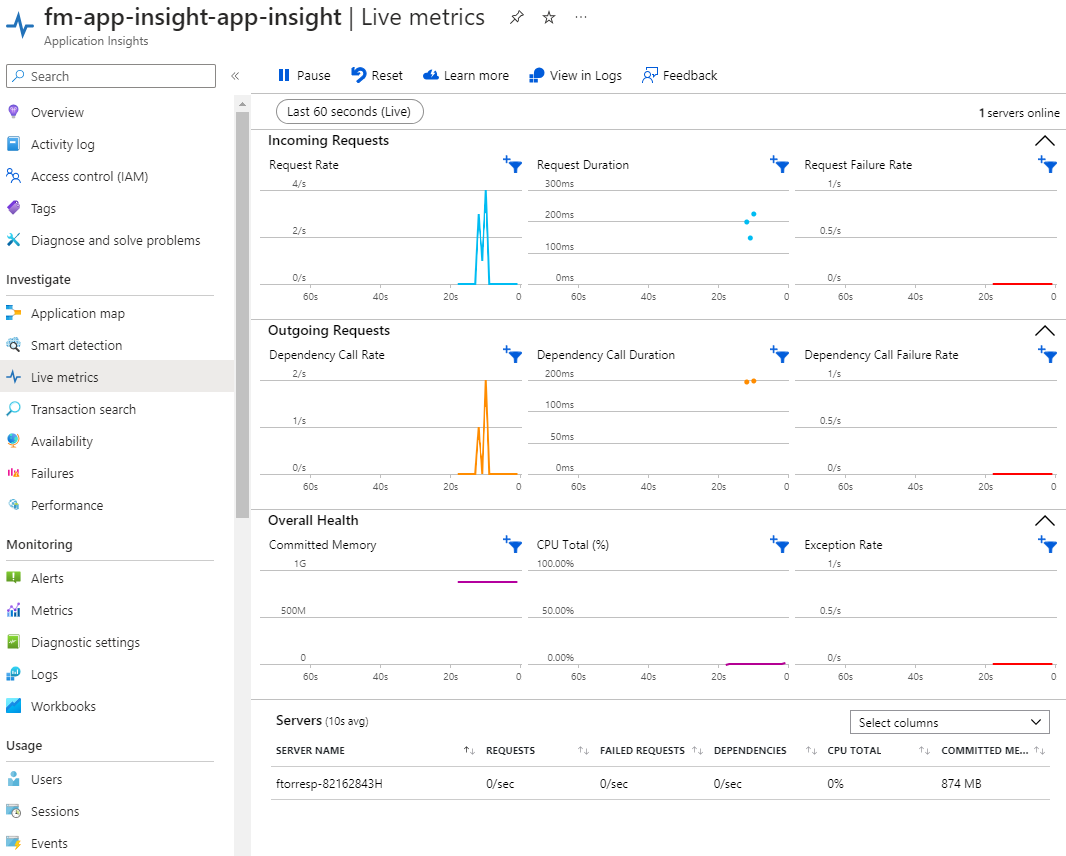Toggle favorite star for this view
Image resolution: width=1066 pixels, height=856 pixels.
click(x=548, y=16)
